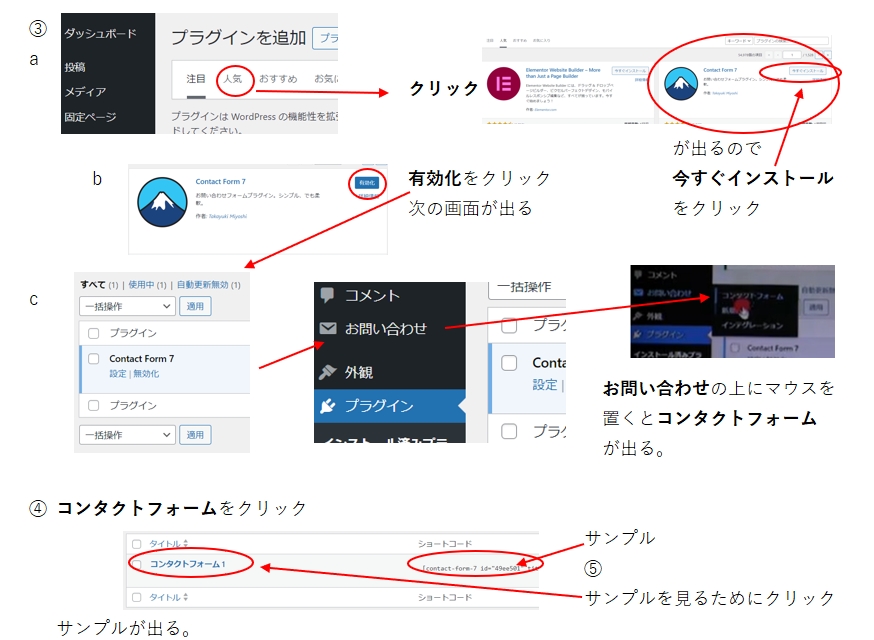
Task: Open the コンタクトフォーム 1 link
Action: click(188, 564)
